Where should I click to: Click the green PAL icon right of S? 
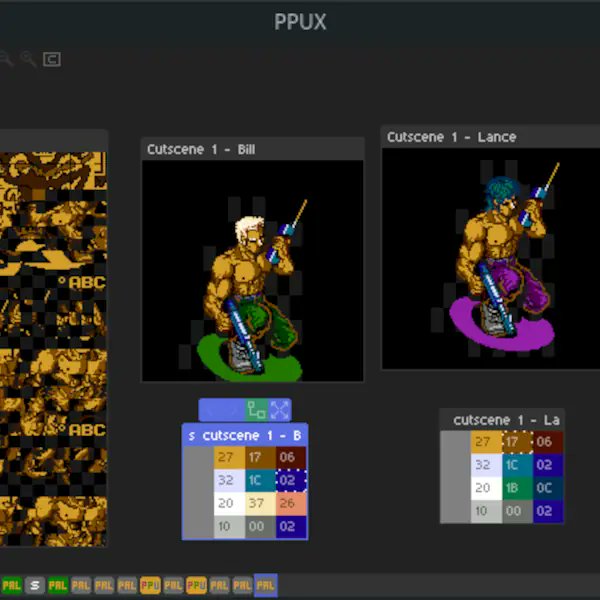tap(58, 585)
